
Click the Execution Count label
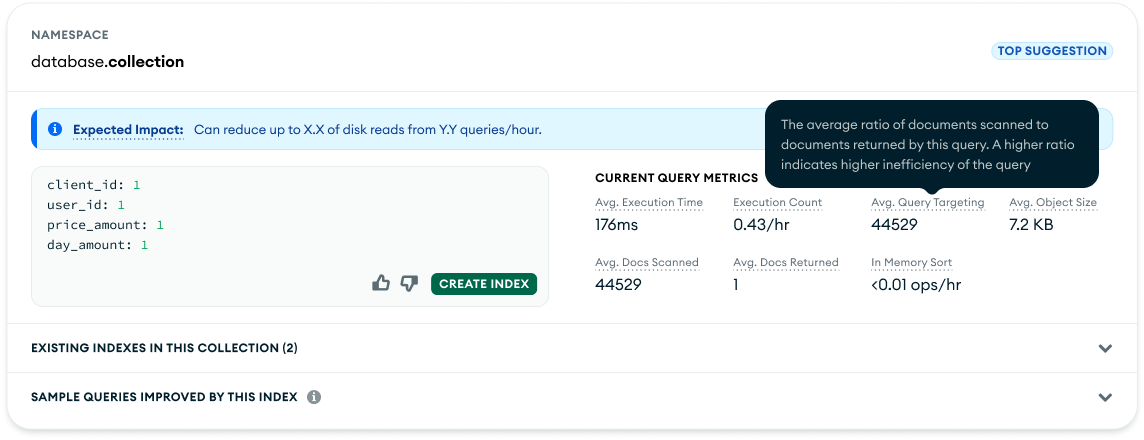click(778, 202)
